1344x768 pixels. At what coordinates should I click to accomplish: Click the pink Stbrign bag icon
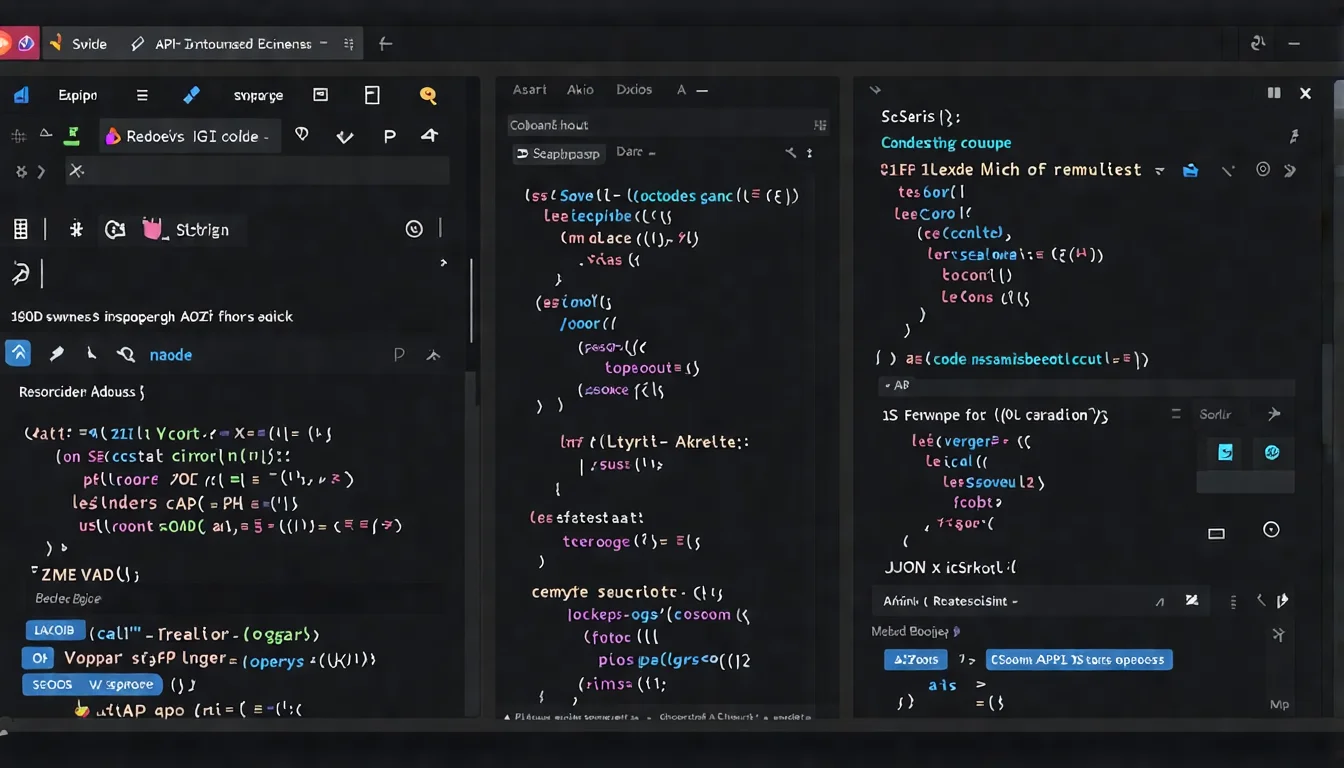(152, 229)
